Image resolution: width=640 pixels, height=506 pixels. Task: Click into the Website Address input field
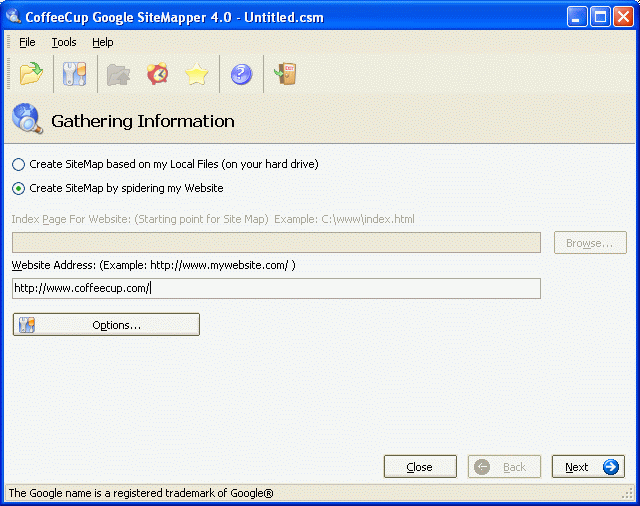coord(276,289)
